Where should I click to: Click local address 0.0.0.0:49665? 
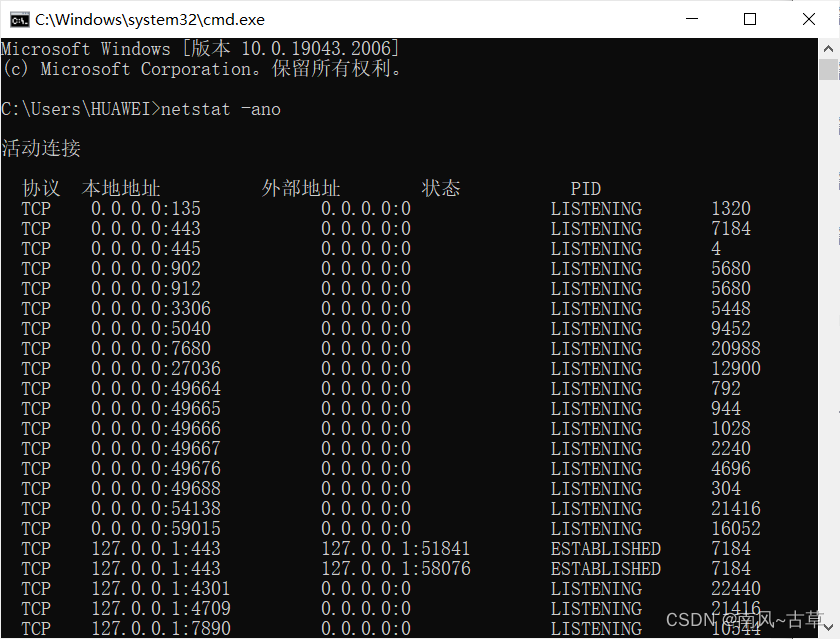(x=156, y=409)
